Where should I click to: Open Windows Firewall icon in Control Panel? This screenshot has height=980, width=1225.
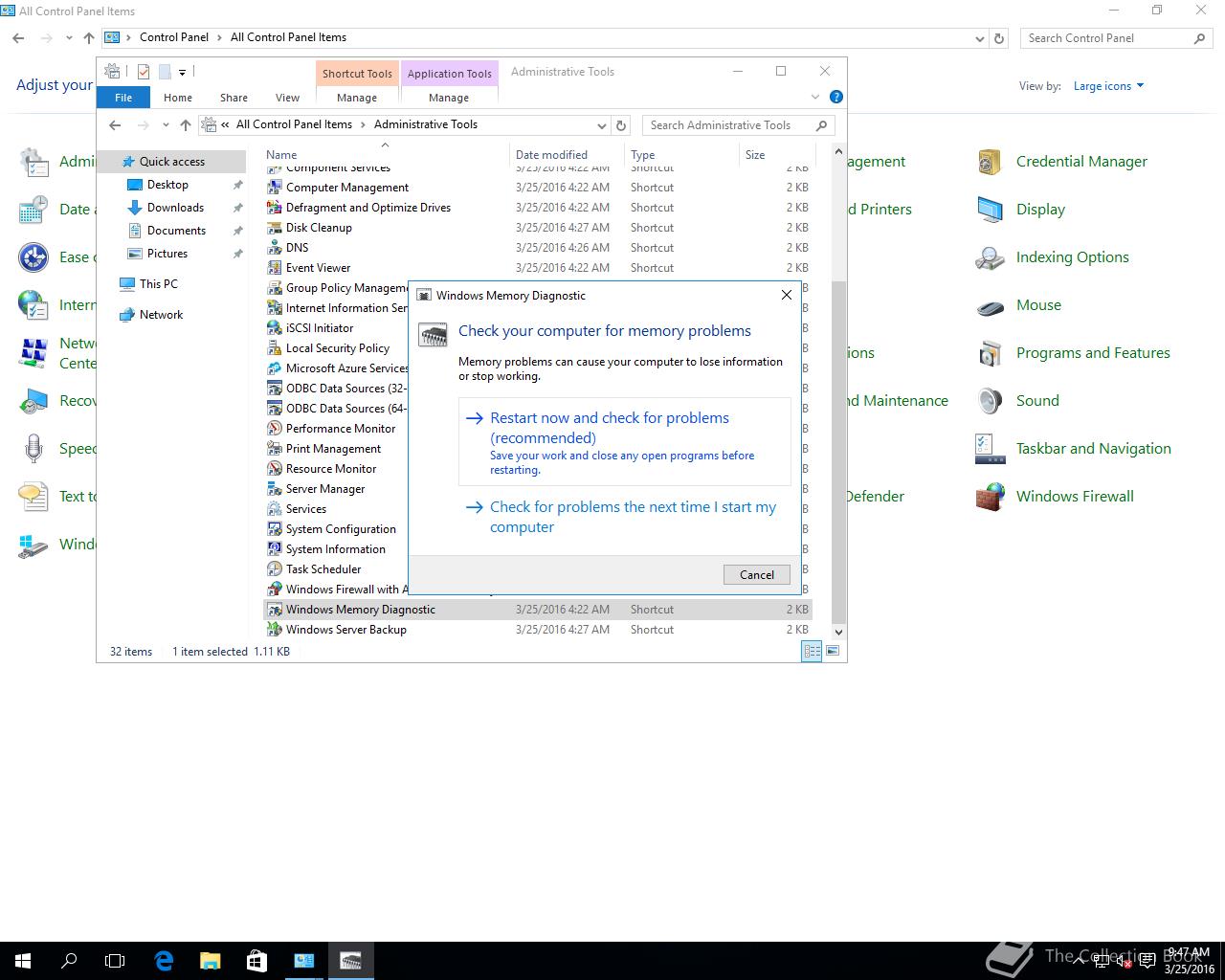[x=990, y=497]
